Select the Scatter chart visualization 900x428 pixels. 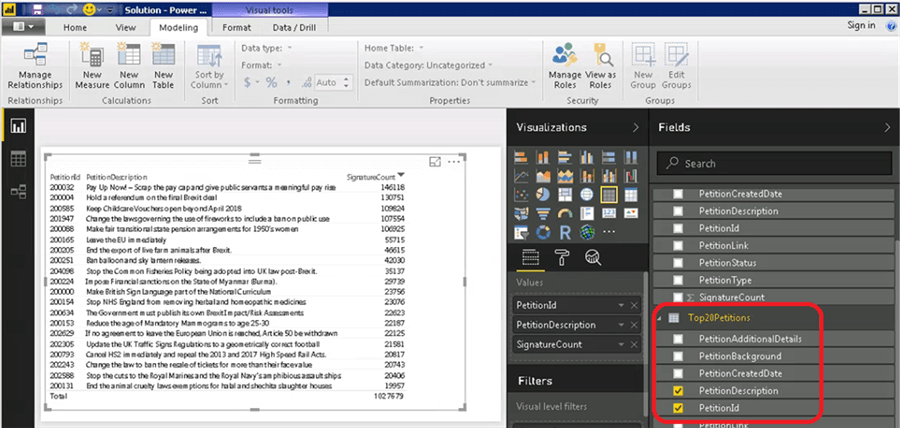click(x=521, y=195)
